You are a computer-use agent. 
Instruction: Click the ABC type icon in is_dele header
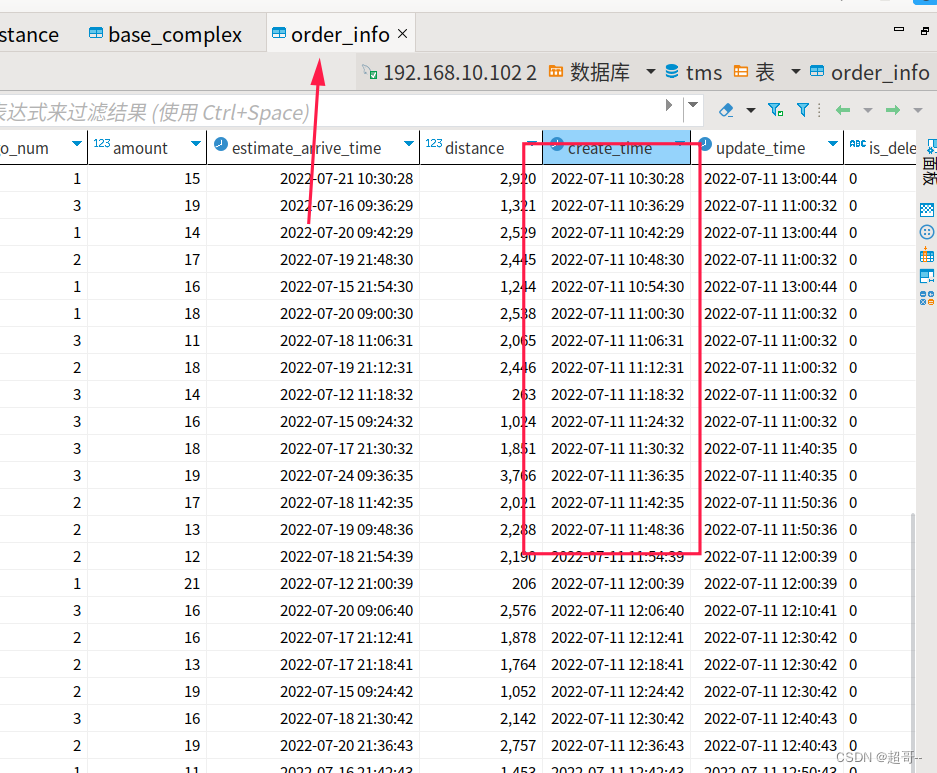(858, 143)
